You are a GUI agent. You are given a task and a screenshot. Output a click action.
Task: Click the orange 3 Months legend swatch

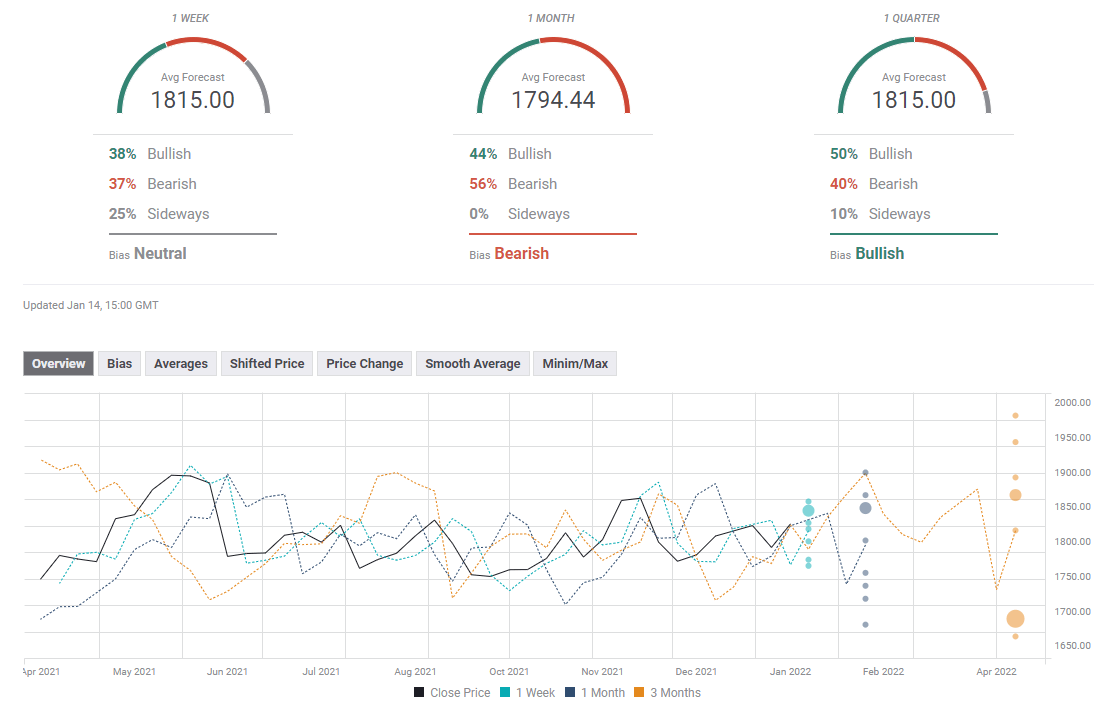coord(642,693)
